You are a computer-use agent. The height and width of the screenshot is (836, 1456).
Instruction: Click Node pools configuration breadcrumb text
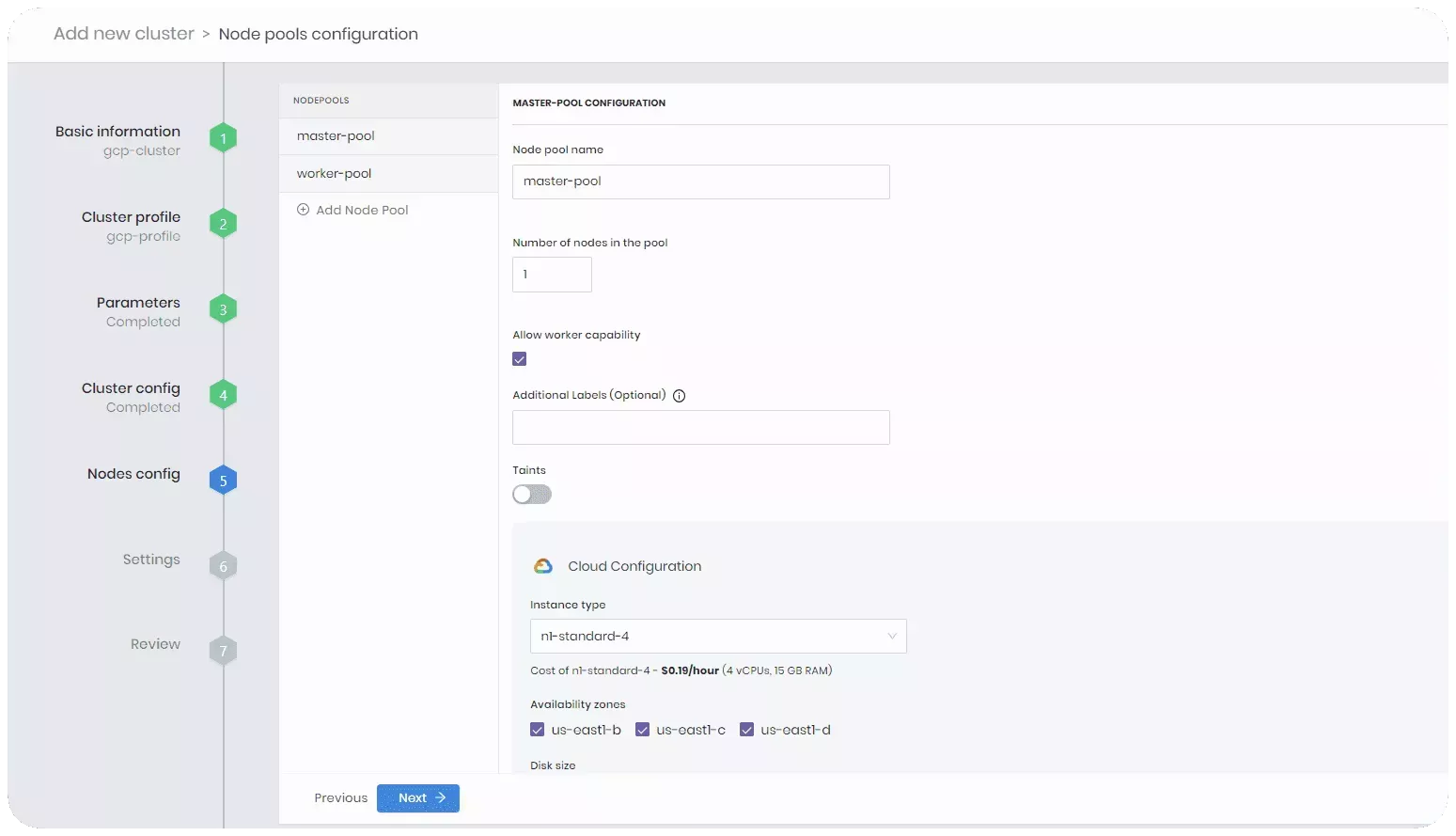point(319,35)
